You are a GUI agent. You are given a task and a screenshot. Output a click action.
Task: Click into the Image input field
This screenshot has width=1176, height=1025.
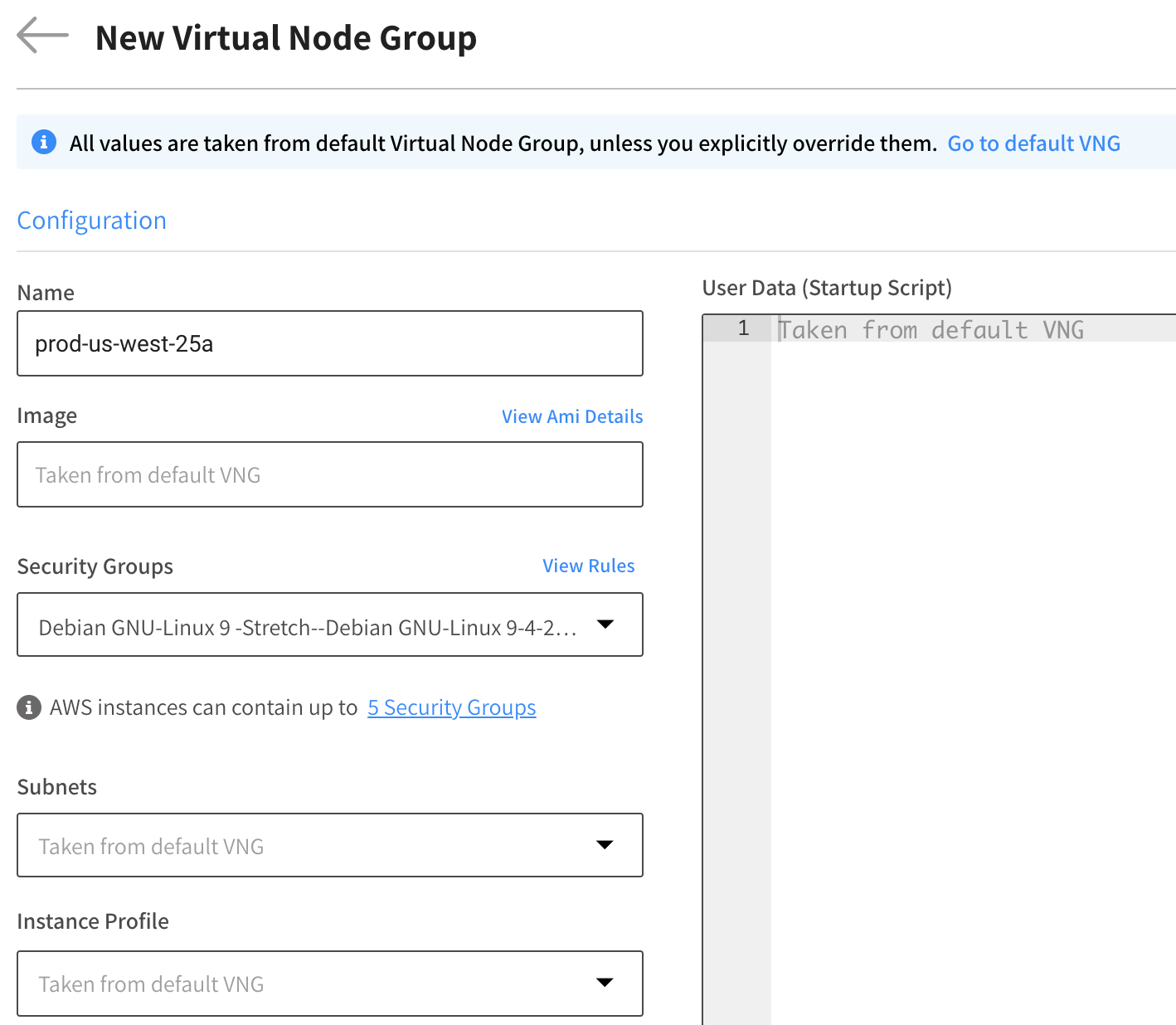click(330, 474)
